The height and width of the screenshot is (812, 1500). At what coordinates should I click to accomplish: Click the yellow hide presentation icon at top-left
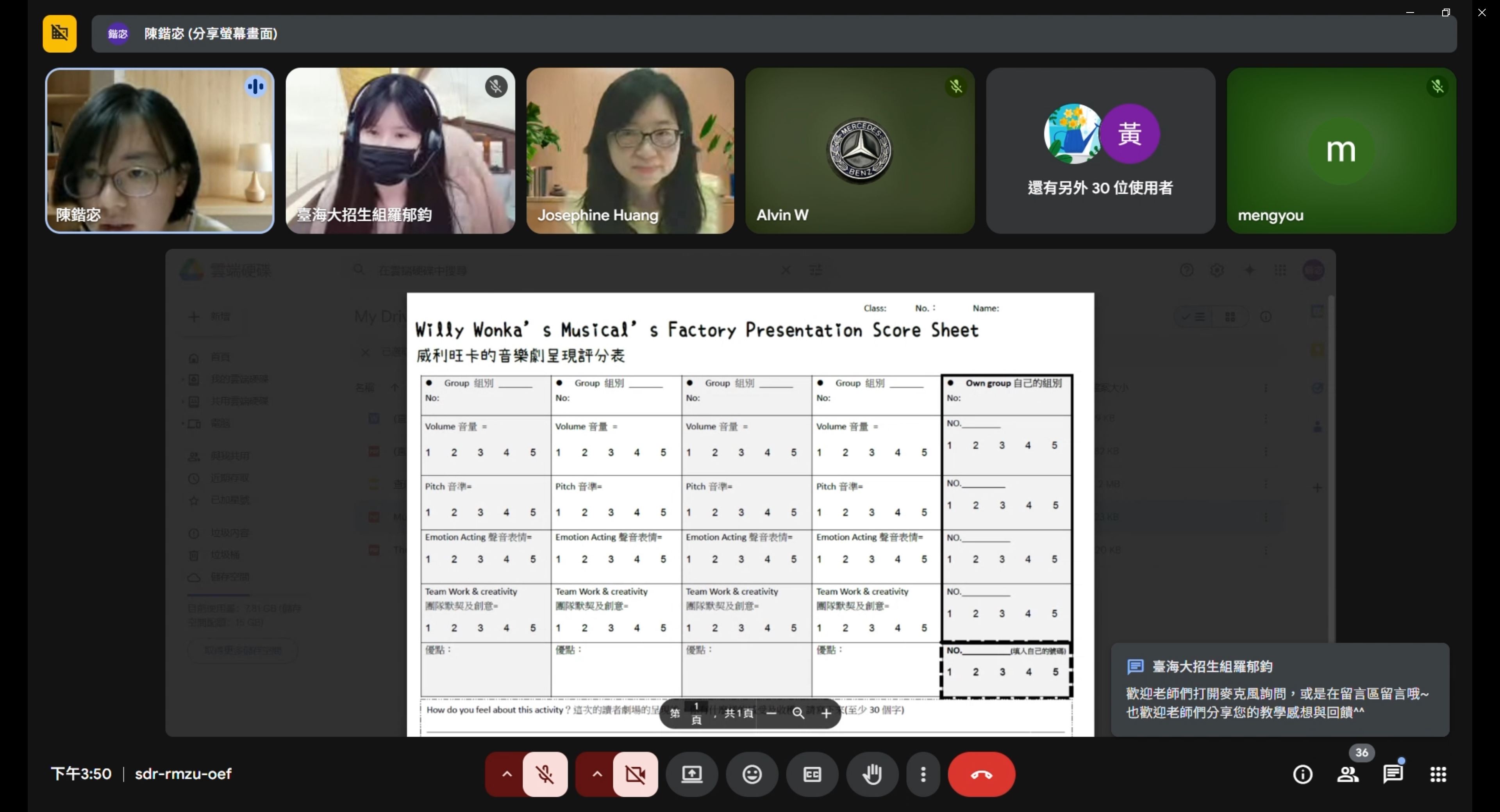click(x=59, y=33)
